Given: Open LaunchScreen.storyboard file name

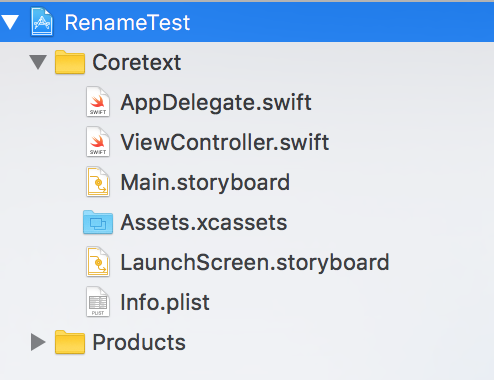Looking at the screenshot, I should click(255, 263).
